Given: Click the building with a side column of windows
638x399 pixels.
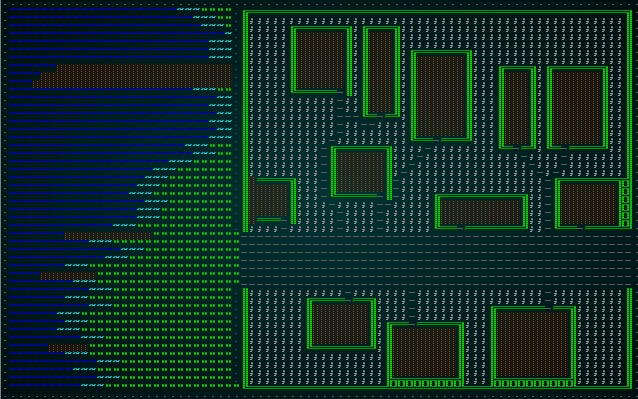Looking at the screenshot, I should pos(594,203).
